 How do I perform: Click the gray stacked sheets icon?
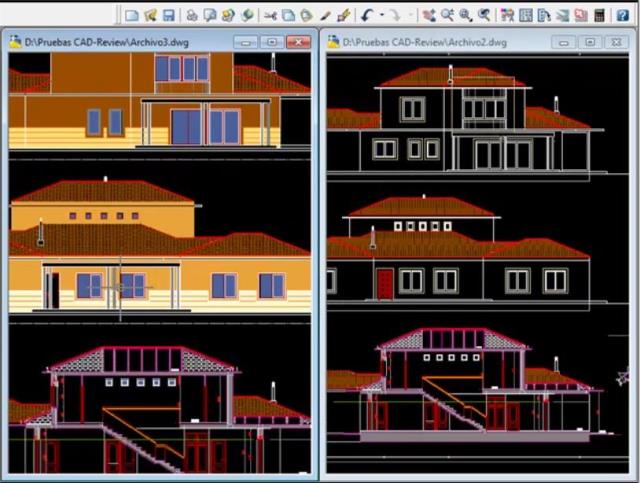pos(562,16)
